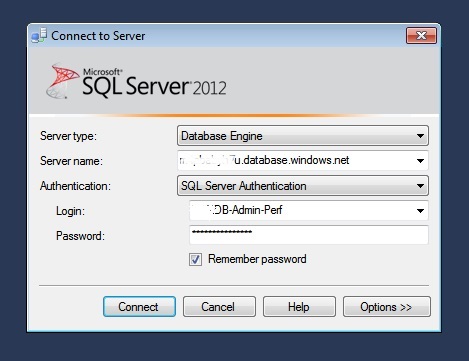This screenshot has height=361, width=469.
Task: Click the SQL Server 2012 logo
Action: click(x=136, y=82)
